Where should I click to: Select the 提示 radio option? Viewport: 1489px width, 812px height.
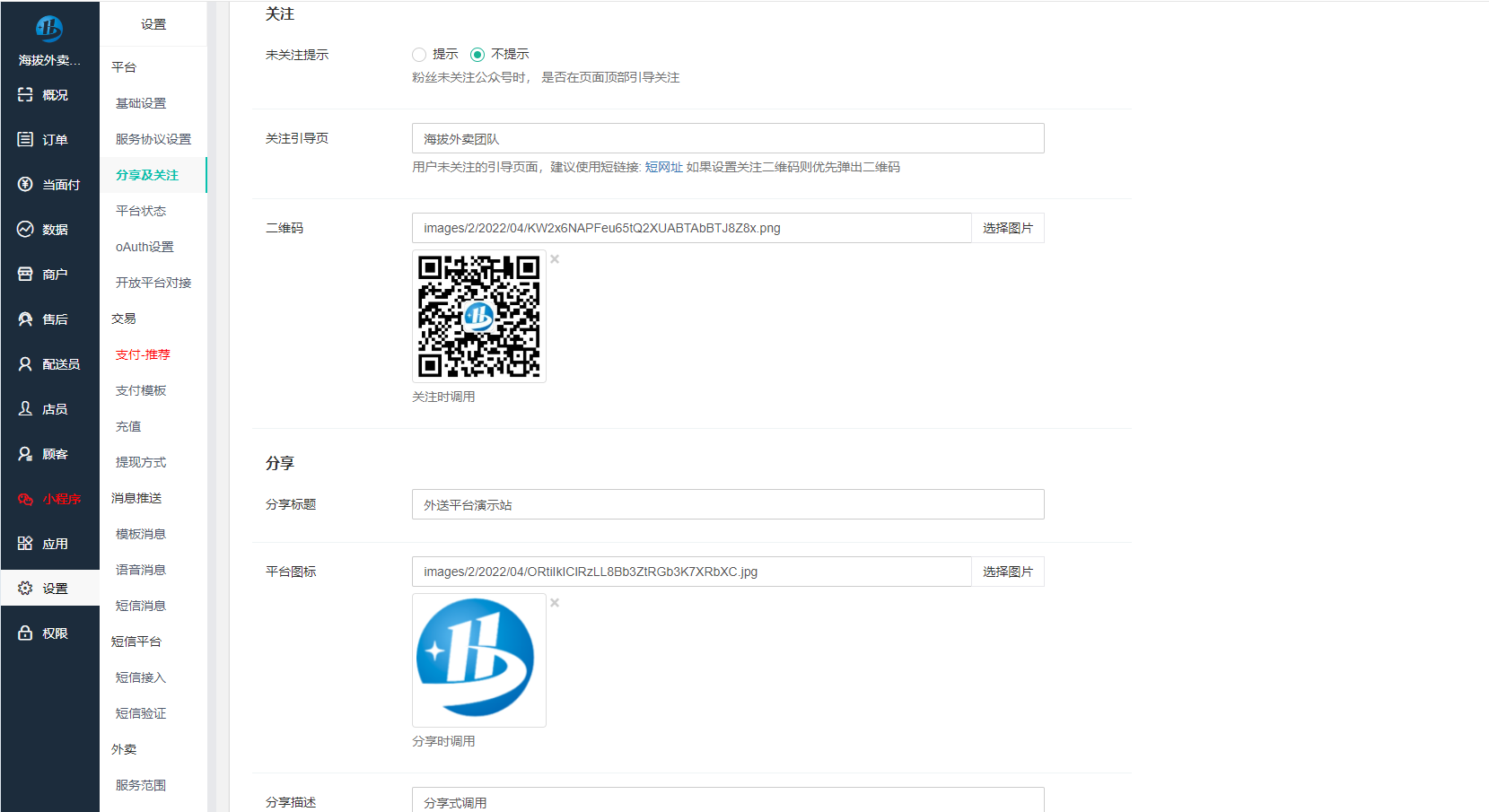[419, 55]
